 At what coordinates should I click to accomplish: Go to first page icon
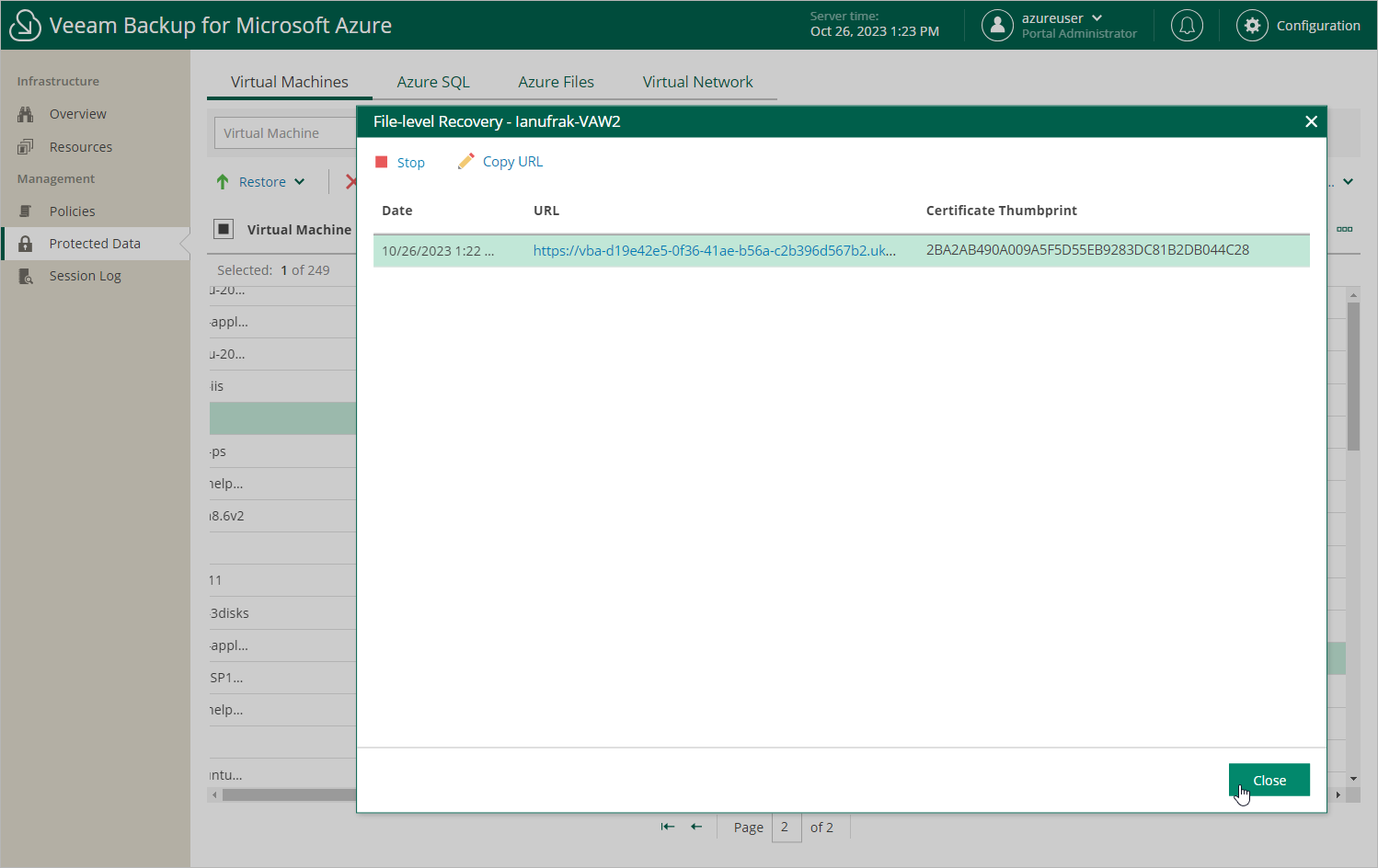pyautogui.click(x=668, y=827)
